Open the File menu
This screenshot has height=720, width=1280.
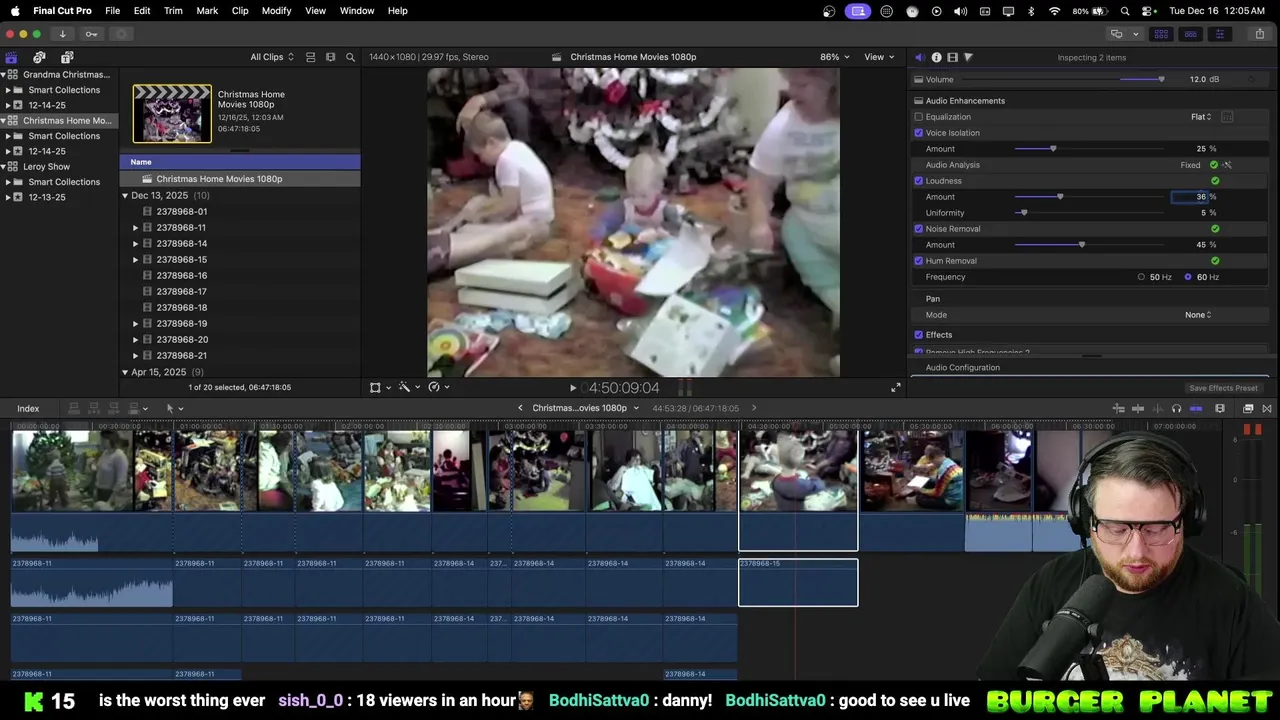(112, 11)
